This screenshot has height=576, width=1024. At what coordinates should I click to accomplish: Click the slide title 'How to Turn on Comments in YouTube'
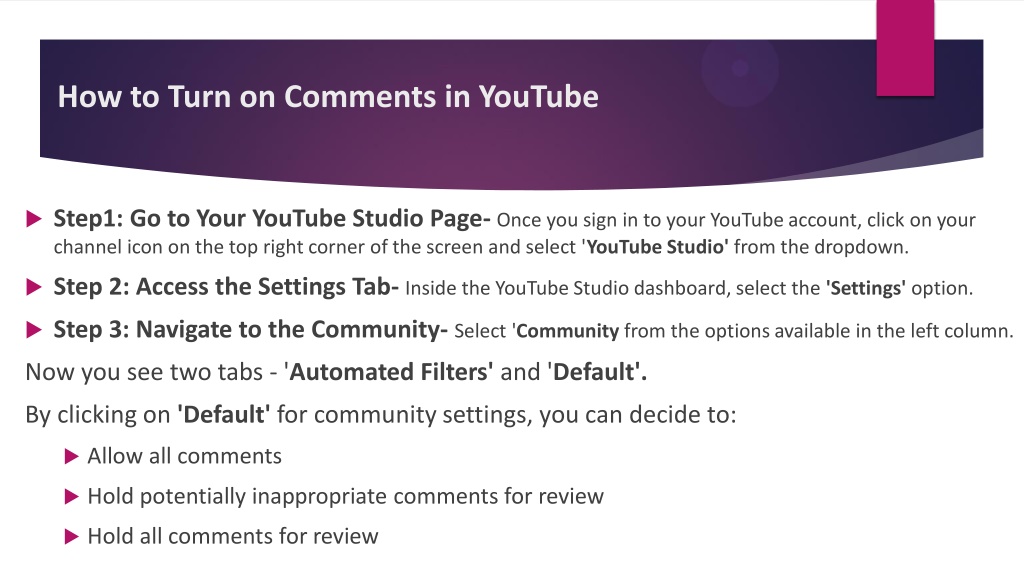point(328,97)
